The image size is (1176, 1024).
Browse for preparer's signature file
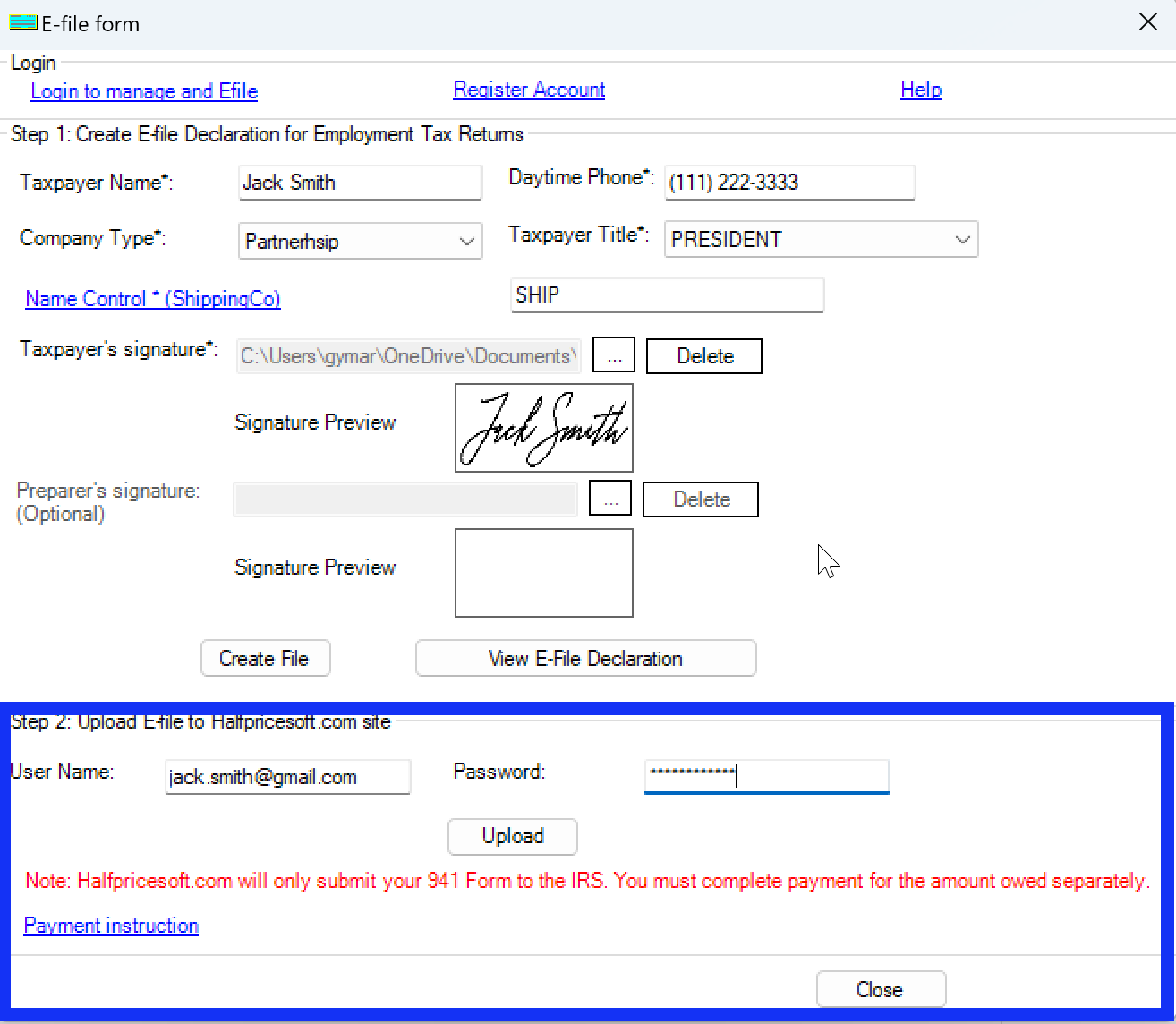click(x=610, y=498)
